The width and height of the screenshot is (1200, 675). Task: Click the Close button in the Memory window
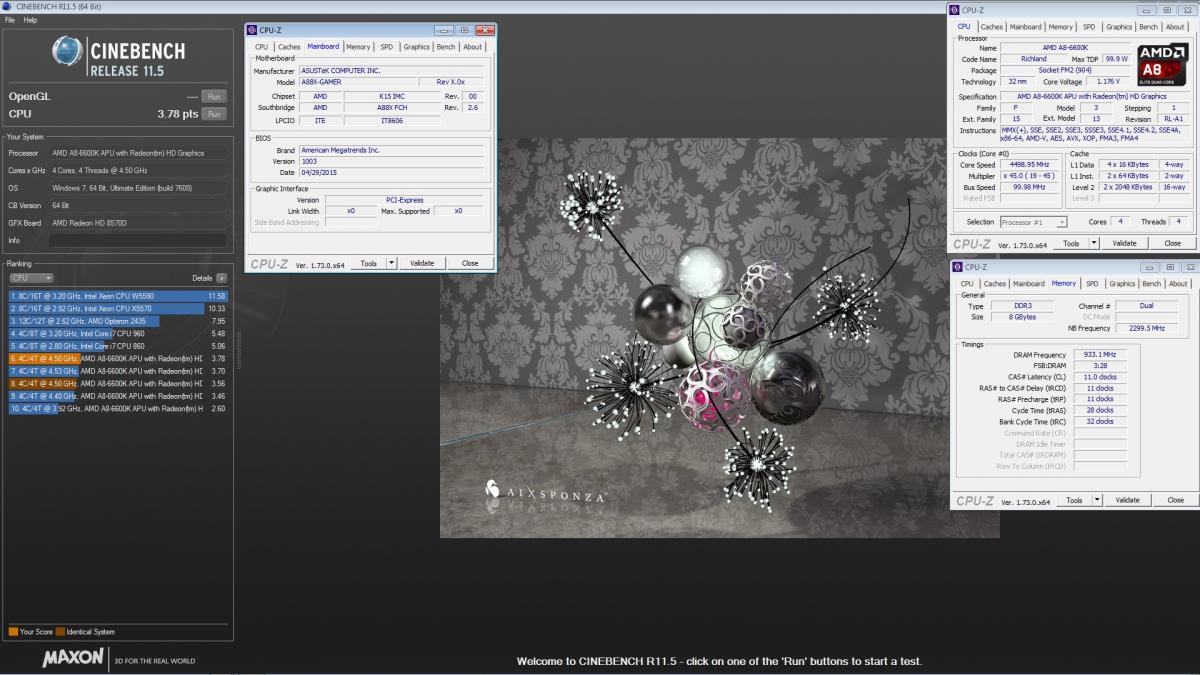coord(1175,500)
